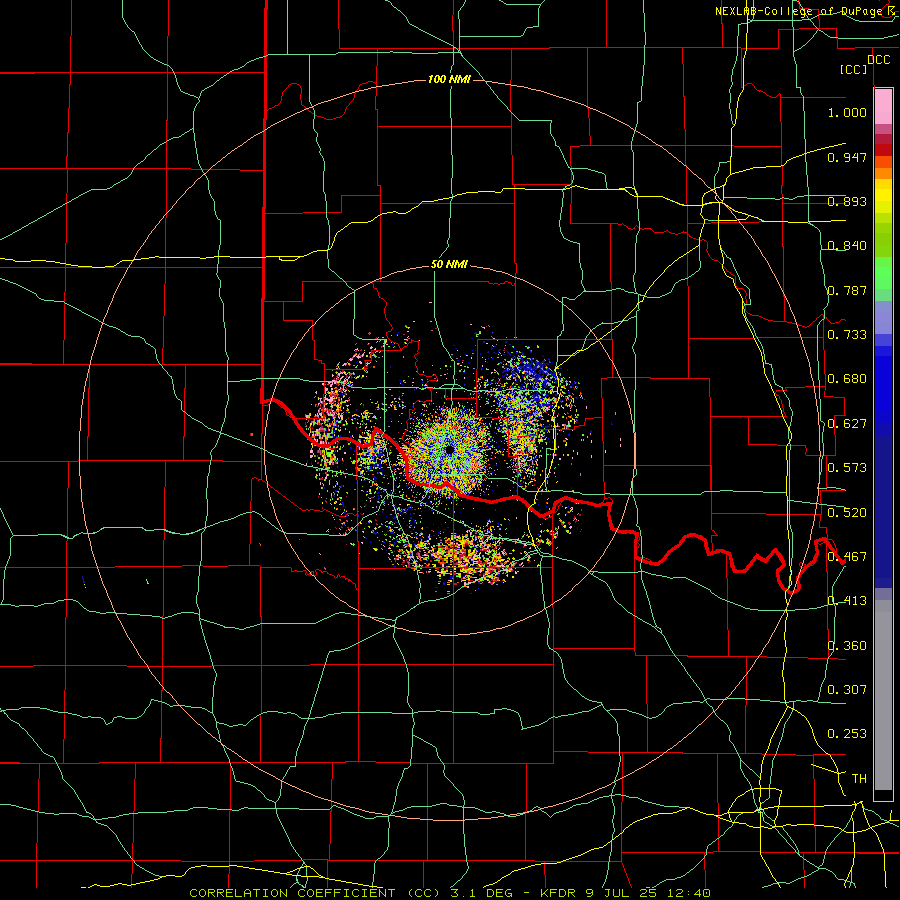900x900 pixels.
Task: Click the 0.307 scale value
Action: click(x=847, y=690)
